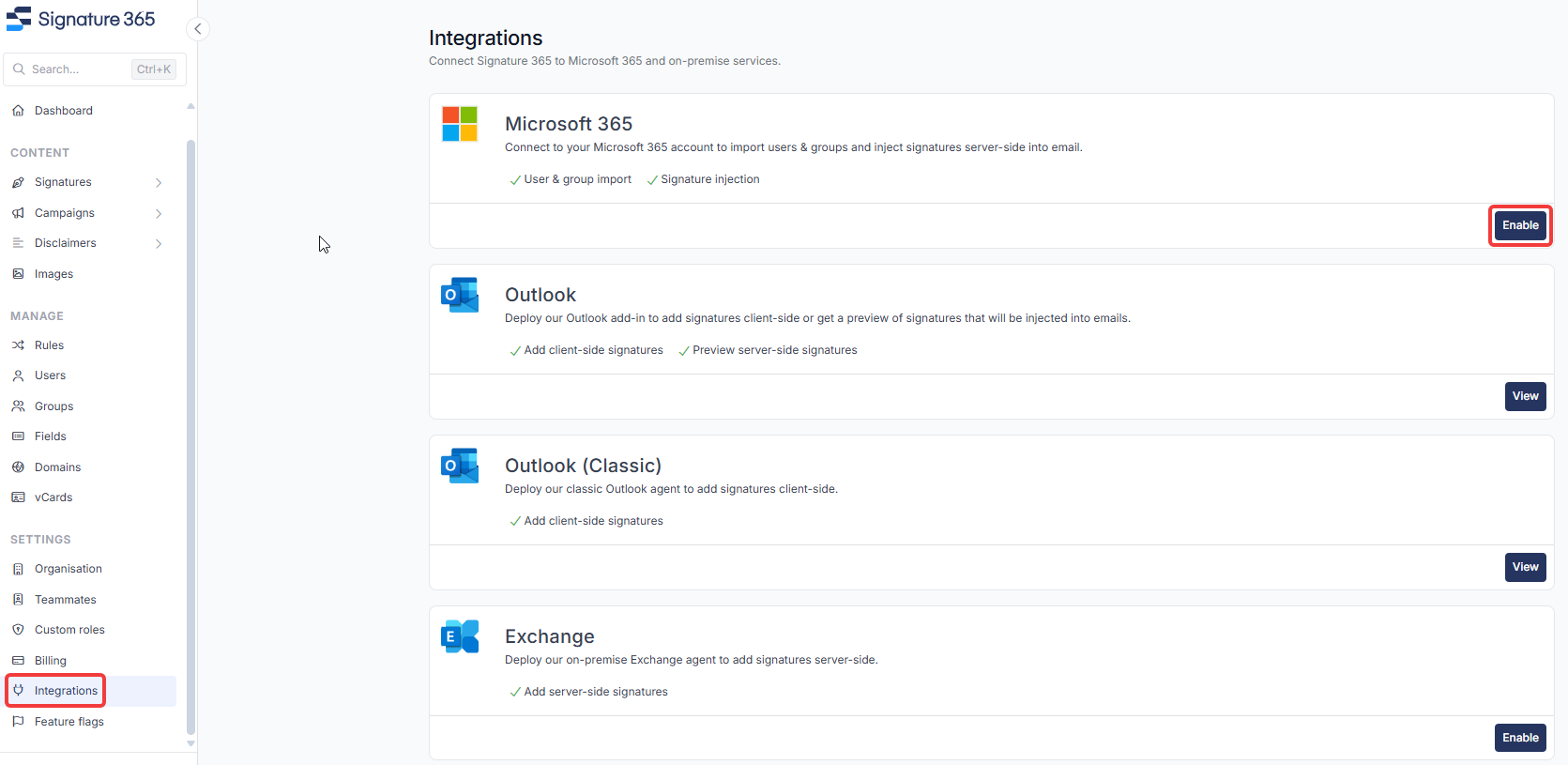Click the Exchange card heading
This screenshot has height=765, width=1568.
[x=550, y=636]
